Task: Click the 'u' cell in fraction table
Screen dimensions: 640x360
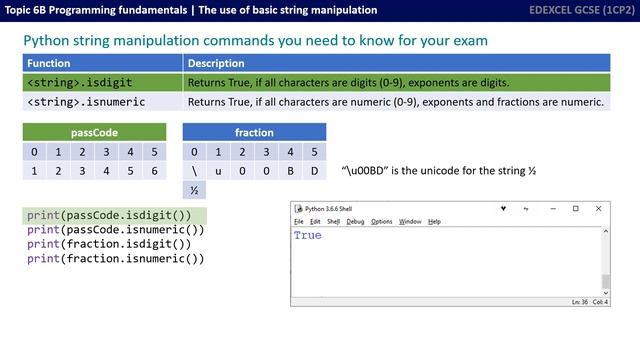Action: 218,171
